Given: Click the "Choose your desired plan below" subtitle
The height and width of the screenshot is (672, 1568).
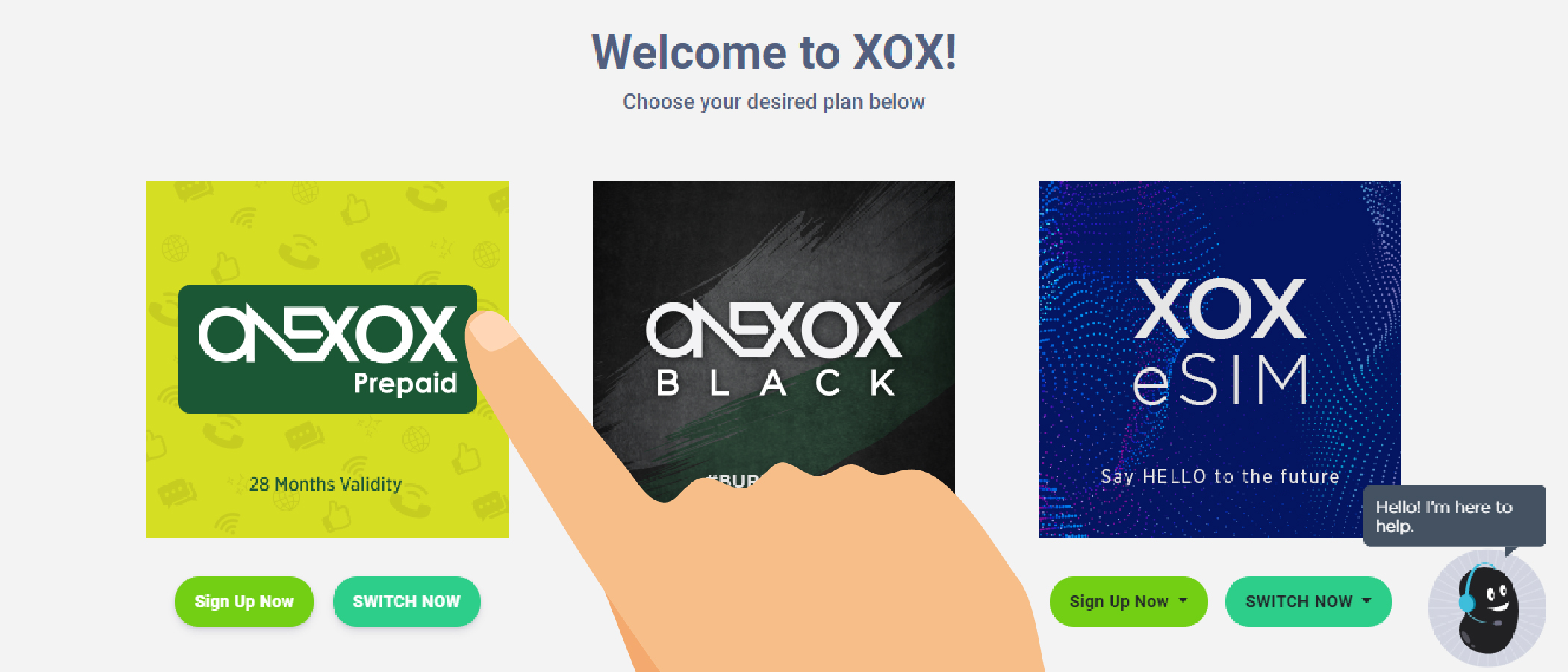Looking at the screenshot, I should click(x=774, y=102).
